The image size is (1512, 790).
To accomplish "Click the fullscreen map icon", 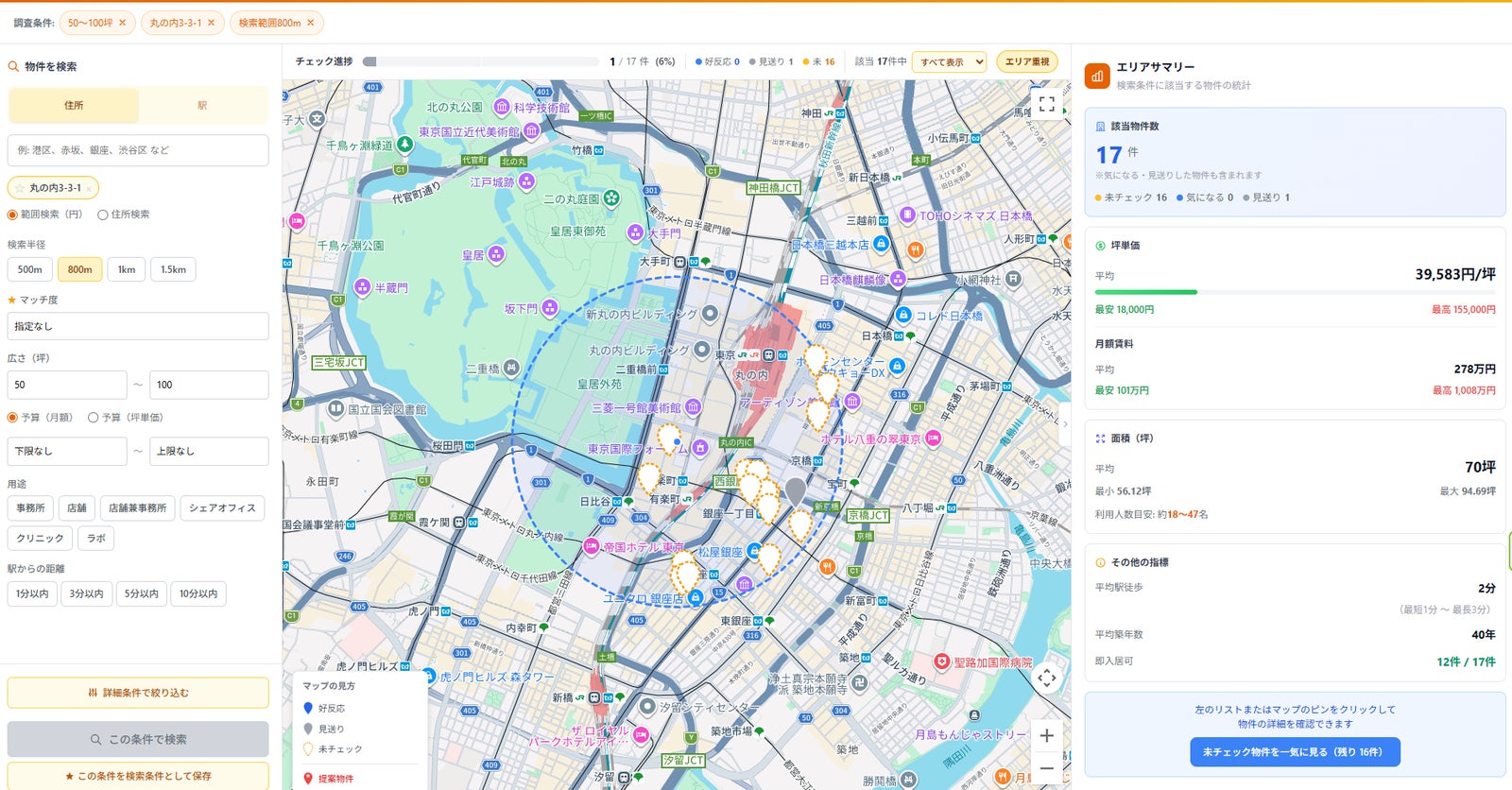I will coord(1046,104).
